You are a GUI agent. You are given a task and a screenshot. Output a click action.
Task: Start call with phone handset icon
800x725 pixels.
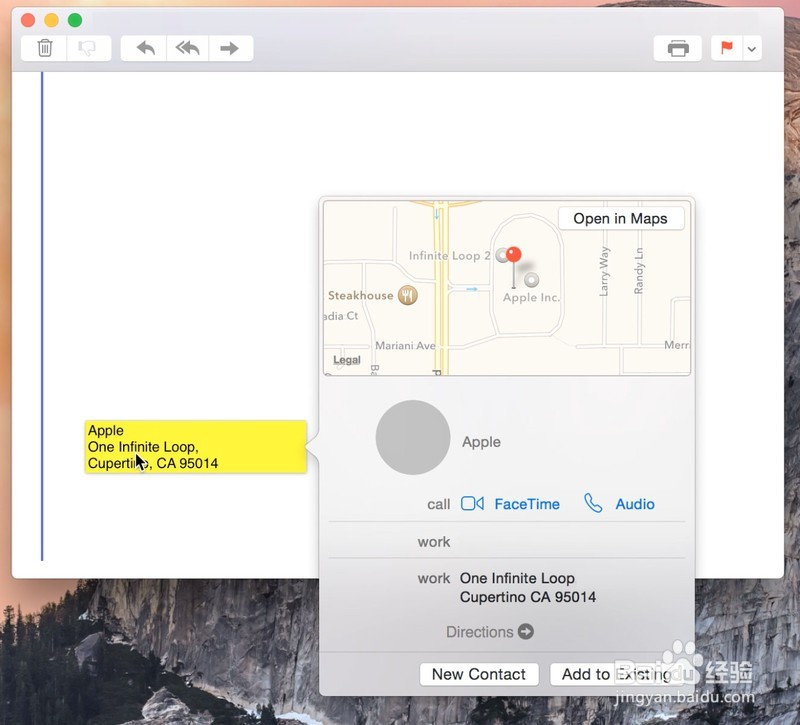[593, 503]
